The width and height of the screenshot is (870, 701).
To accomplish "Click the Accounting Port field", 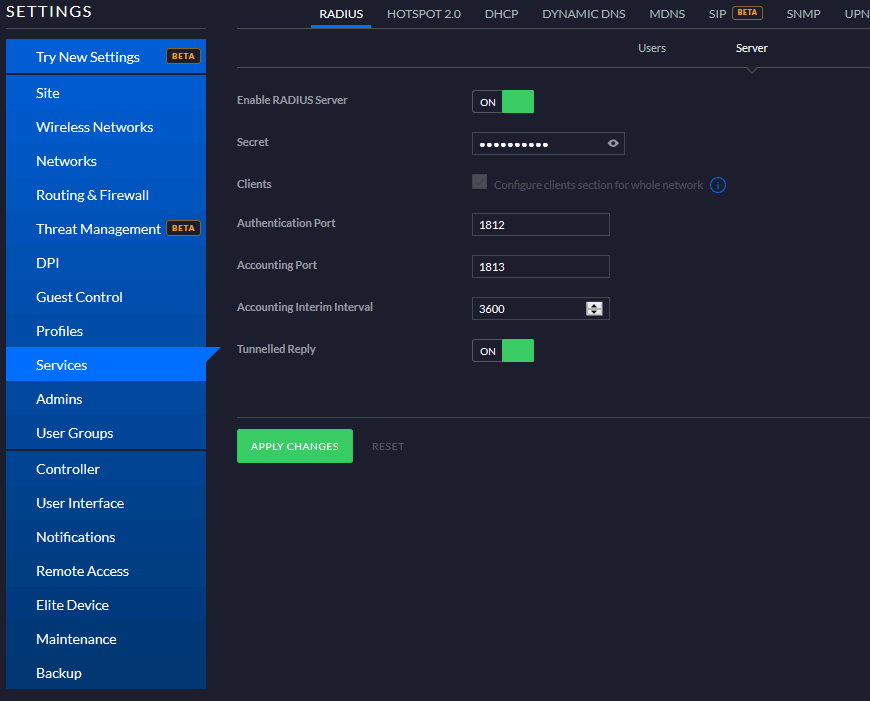I will pos(540,267).
